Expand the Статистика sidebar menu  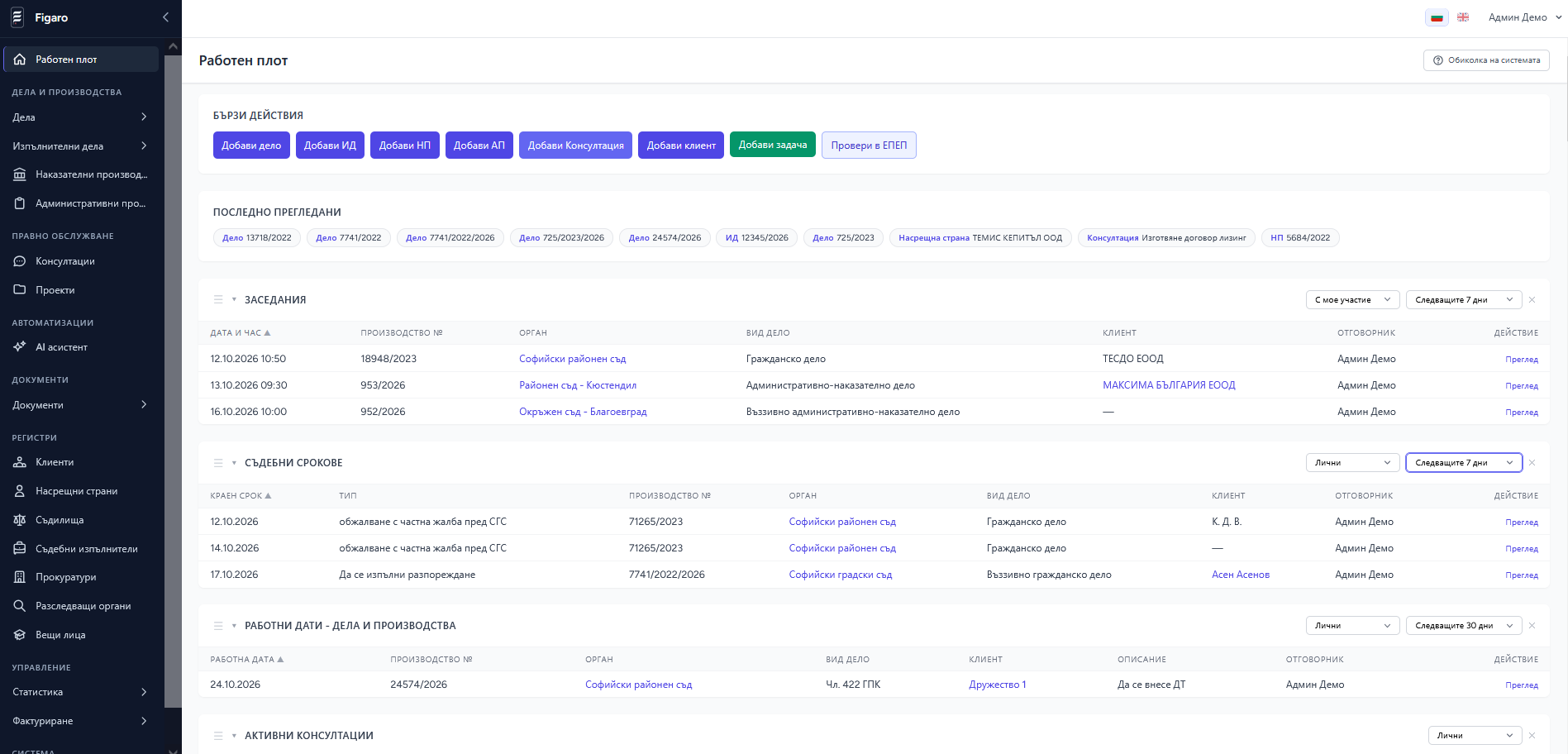click(x=81, y=692)
